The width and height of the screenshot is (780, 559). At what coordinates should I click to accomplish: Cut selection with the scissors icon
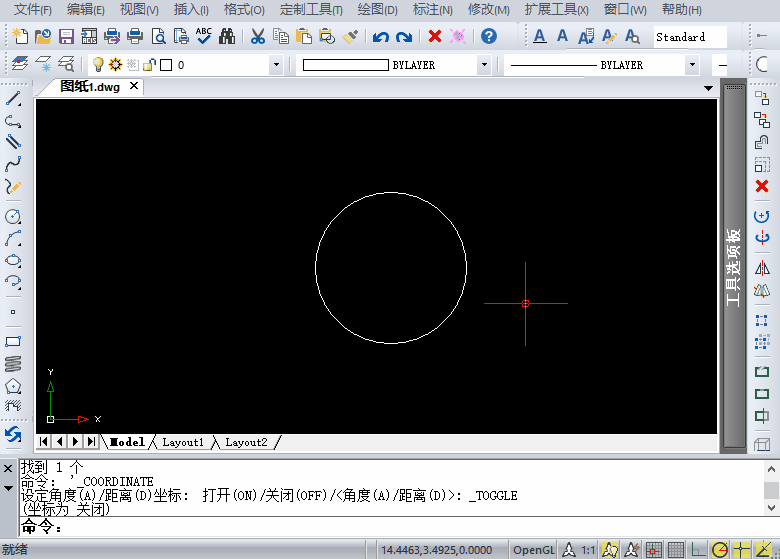point(258,36)
